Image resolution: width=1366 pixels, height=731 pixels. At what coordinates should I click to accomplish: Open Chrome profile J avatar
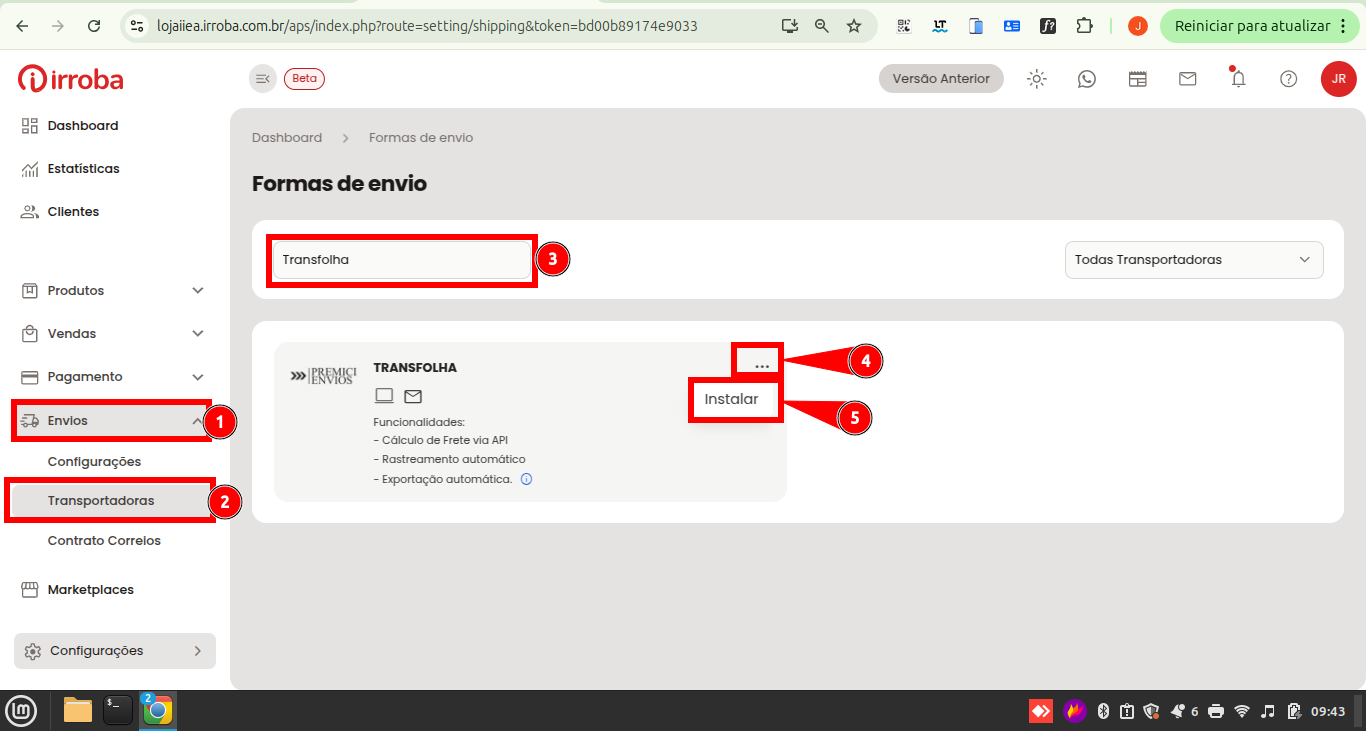tap(1138, 26)
